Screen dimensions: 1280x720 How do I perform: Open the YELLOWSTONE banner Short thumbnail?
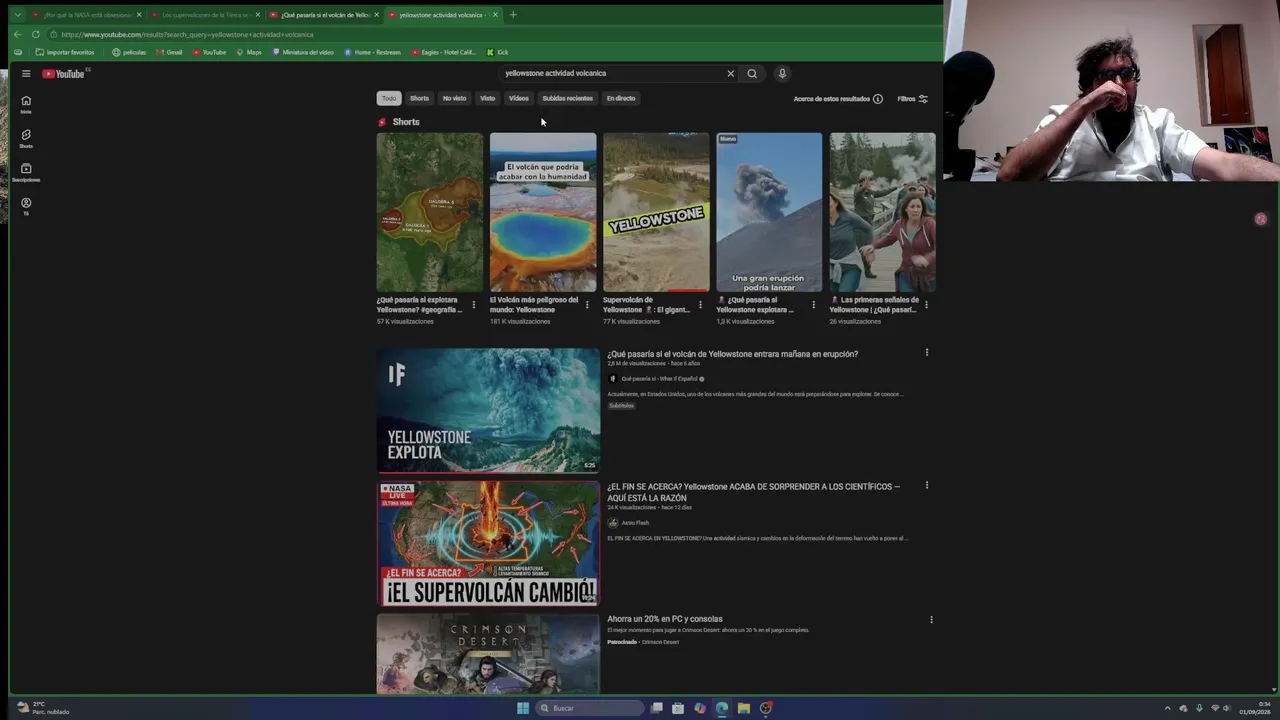tap(656, 212)
